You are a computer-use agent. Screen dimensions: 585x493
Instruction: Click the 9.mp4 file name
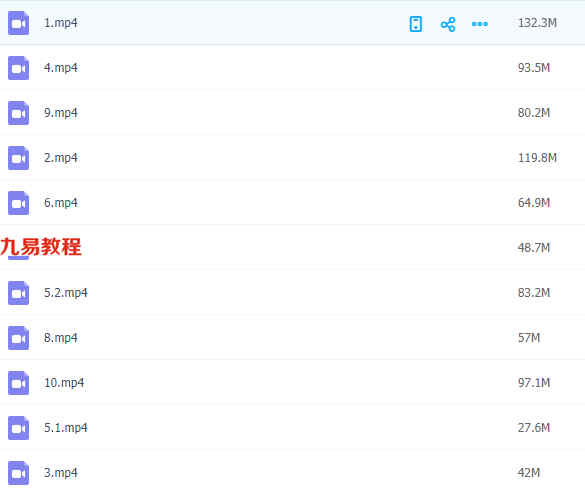pyautogui.click(x=61, y=113)
